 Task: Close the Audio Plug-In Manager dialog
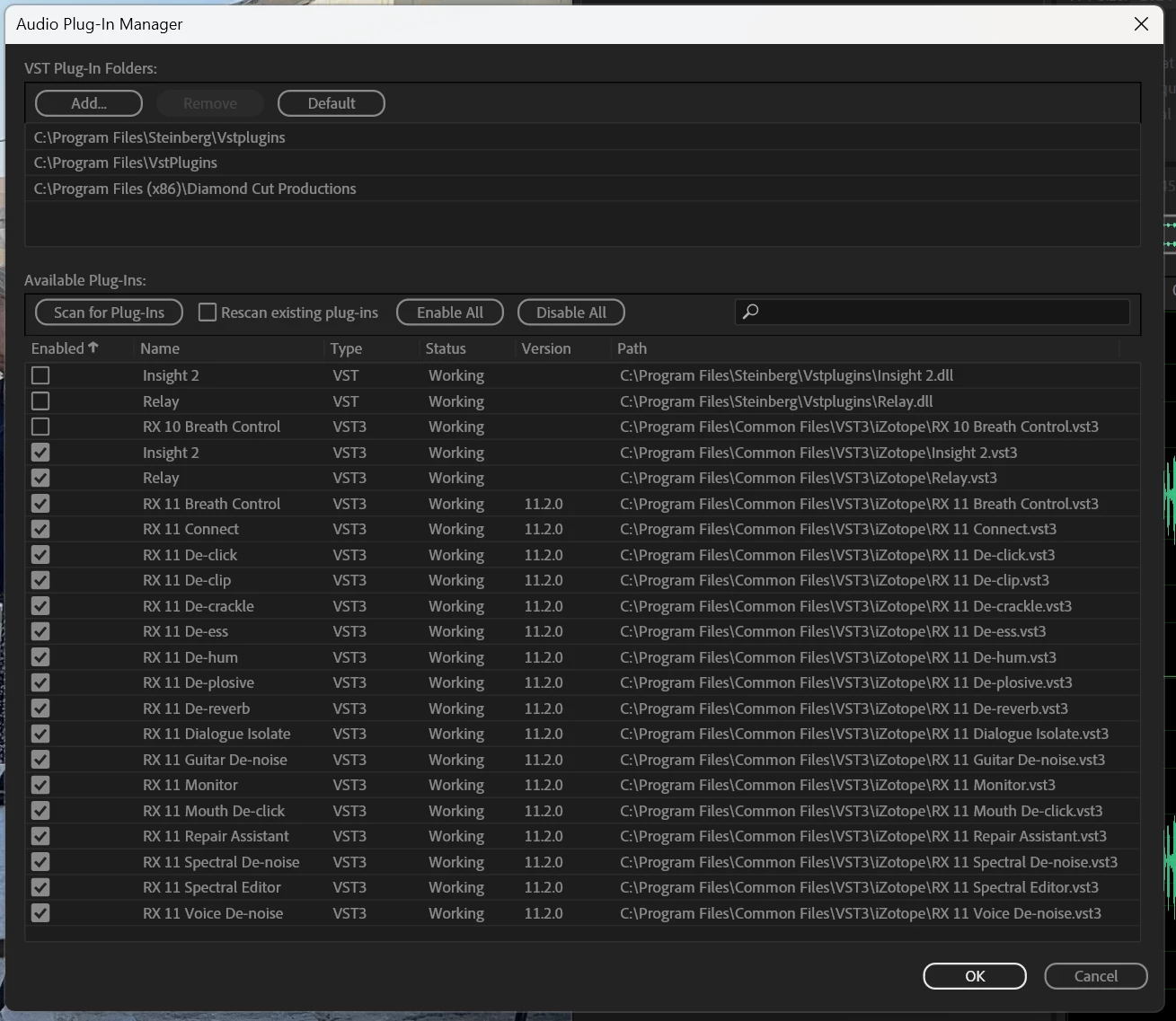[x=1141, y=24]
